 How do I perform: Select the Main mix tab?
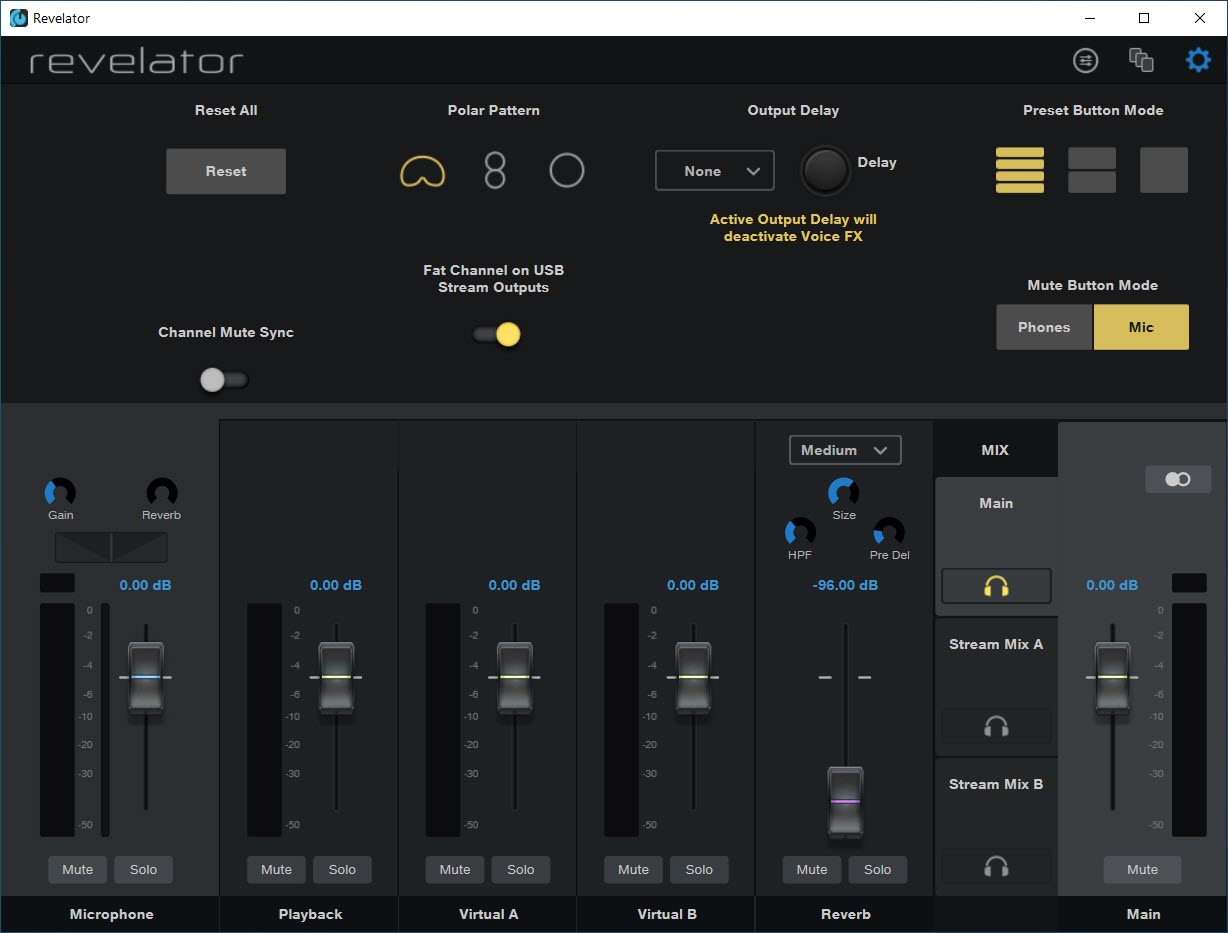996,546
